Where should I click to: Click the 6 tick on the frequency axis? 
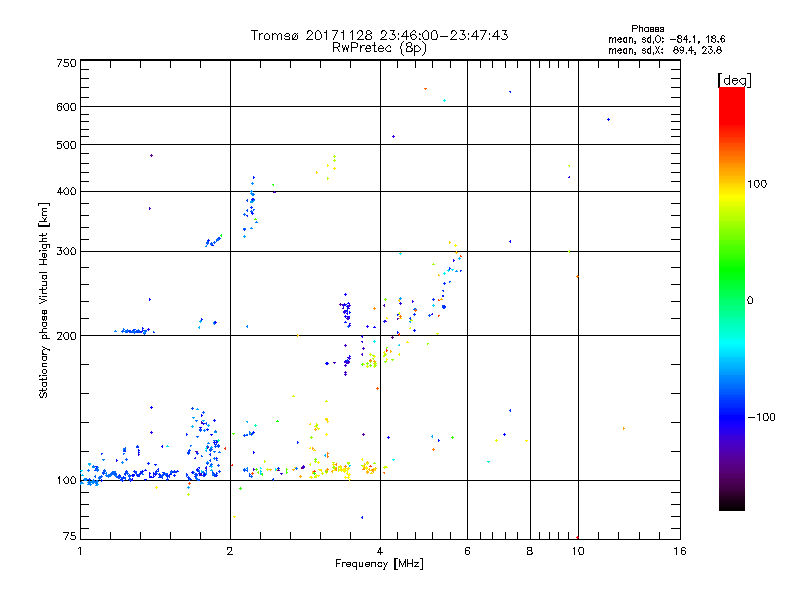coord(467,551)
